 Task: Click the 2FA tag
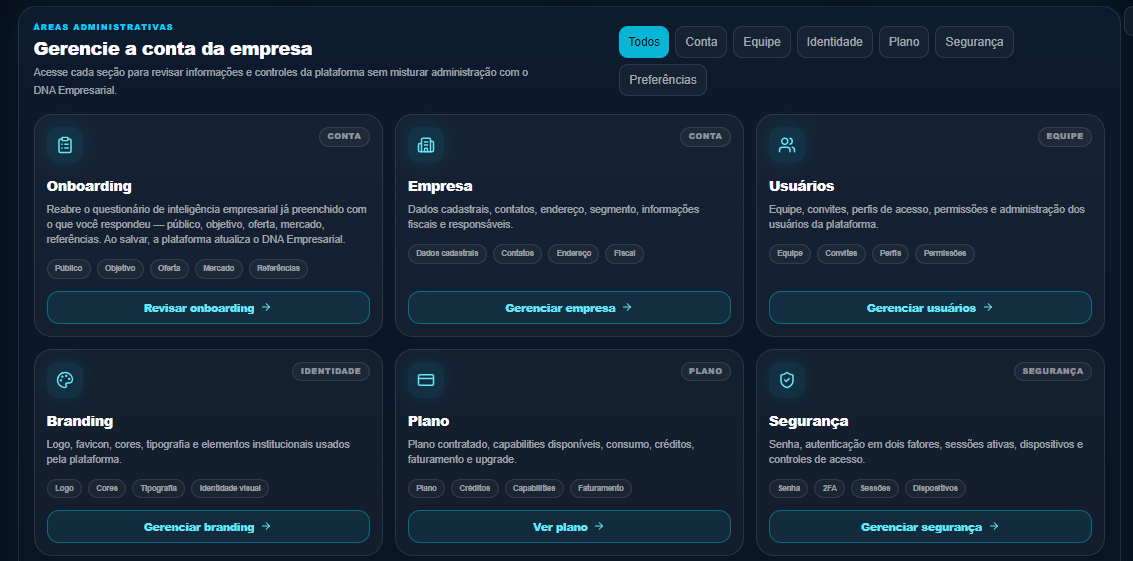click(830, 488)
